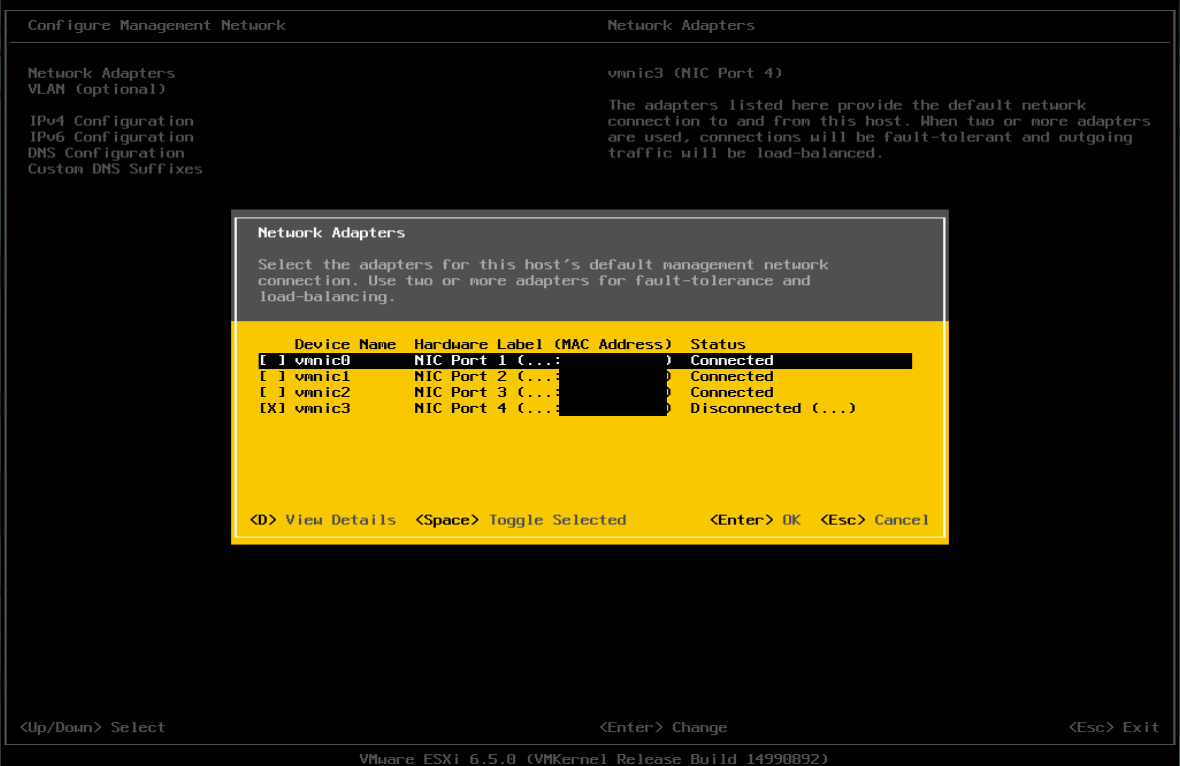This screenshot has height=766, width=1180.
Task: Open IPv6 Configuration from the sidebar
Action: click(x=110, y=136)
